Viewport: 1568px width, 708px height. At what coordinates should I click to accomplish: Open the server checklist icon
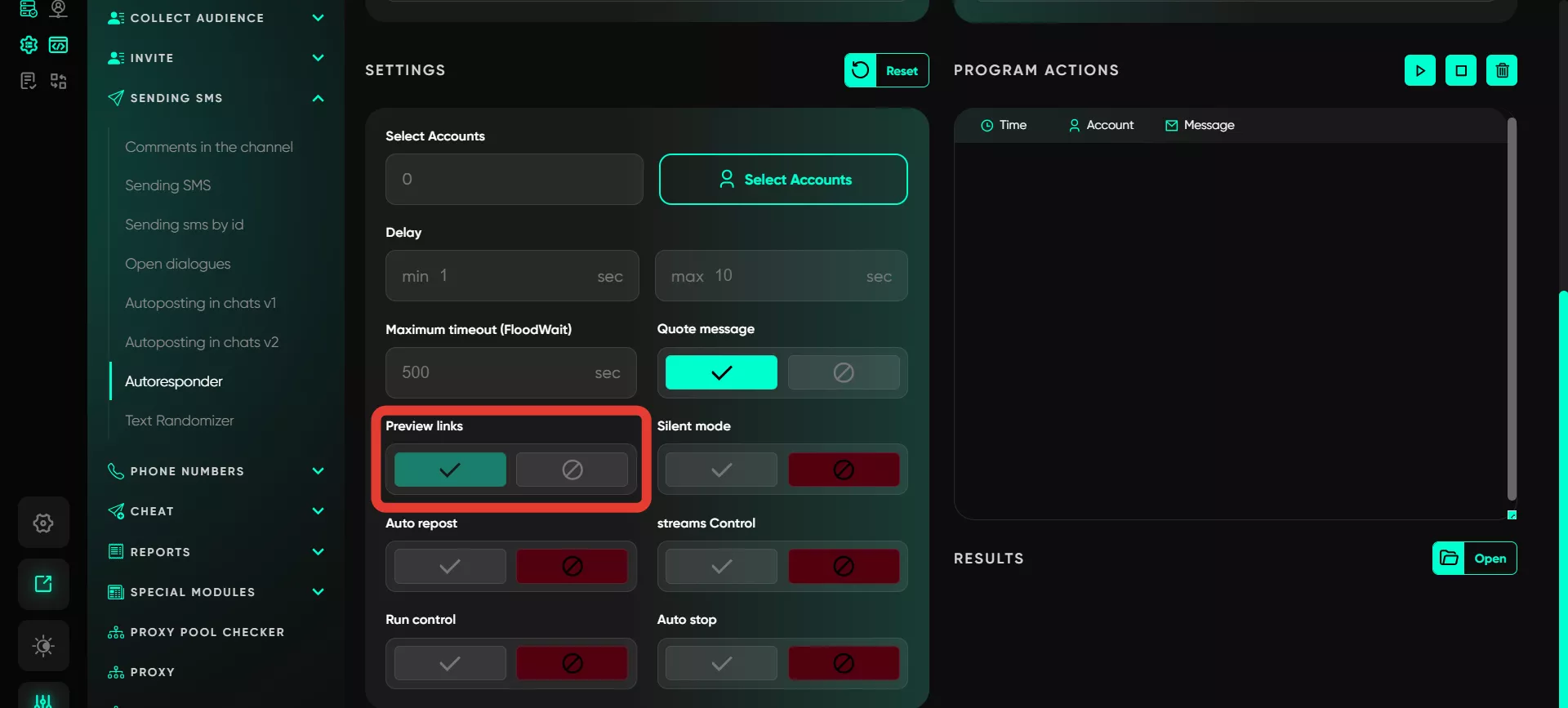pos(29,8)
